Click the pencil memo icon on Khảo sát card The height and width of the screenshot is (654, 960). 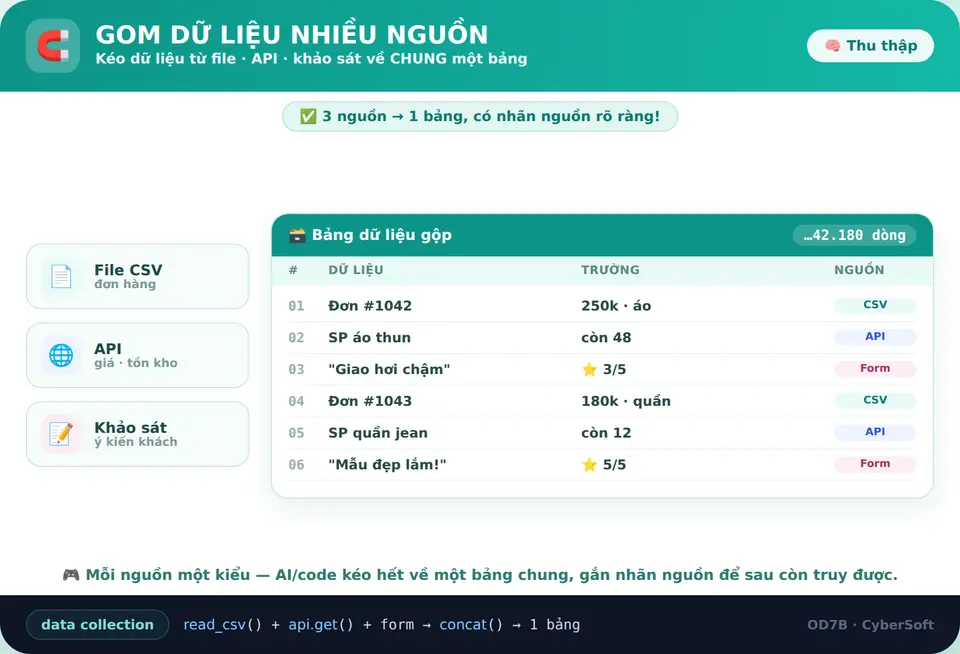tap(61, 434)
